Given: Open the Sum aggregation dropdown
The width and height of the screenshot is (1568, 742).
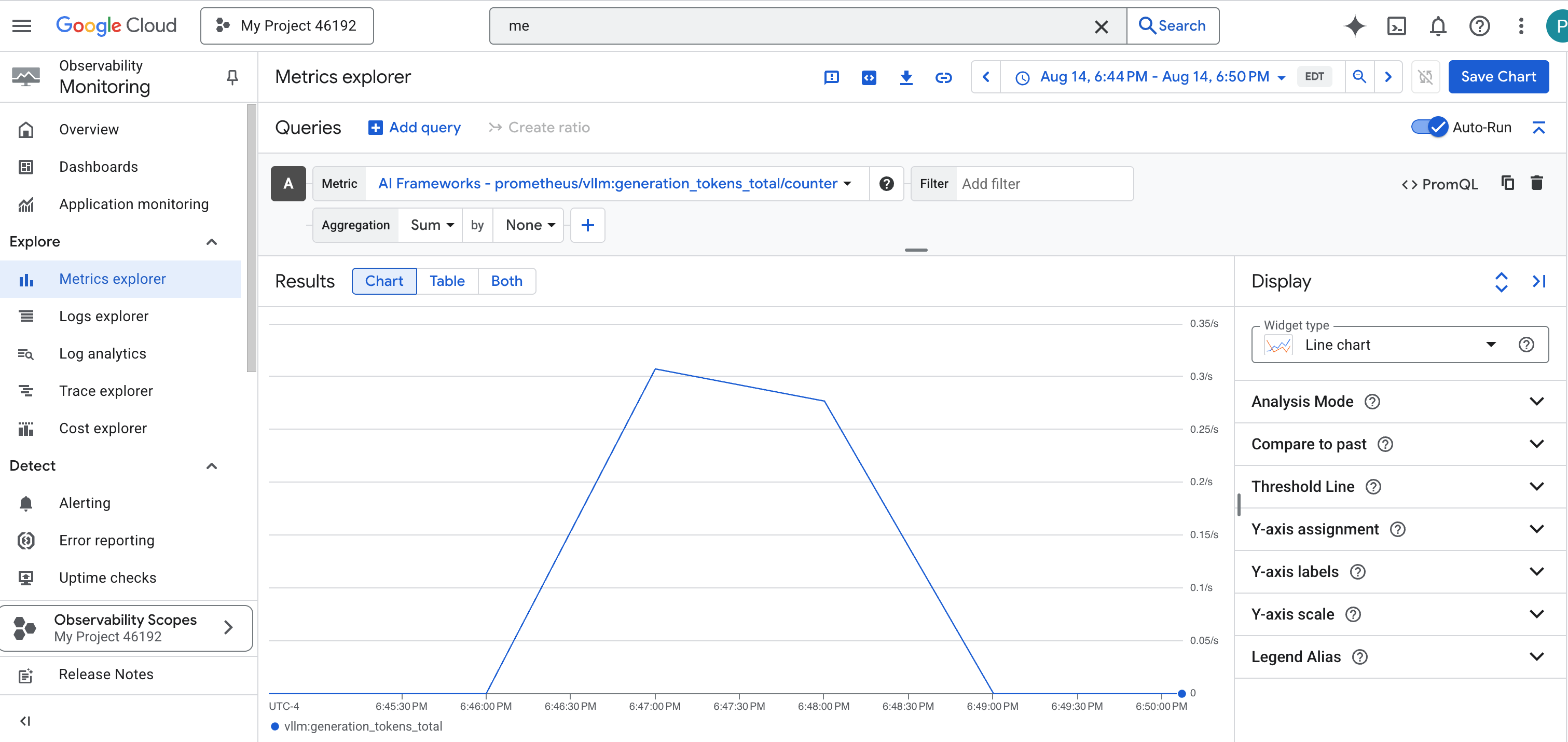Looking at the screenshot, I should click(x=432, y=225).
